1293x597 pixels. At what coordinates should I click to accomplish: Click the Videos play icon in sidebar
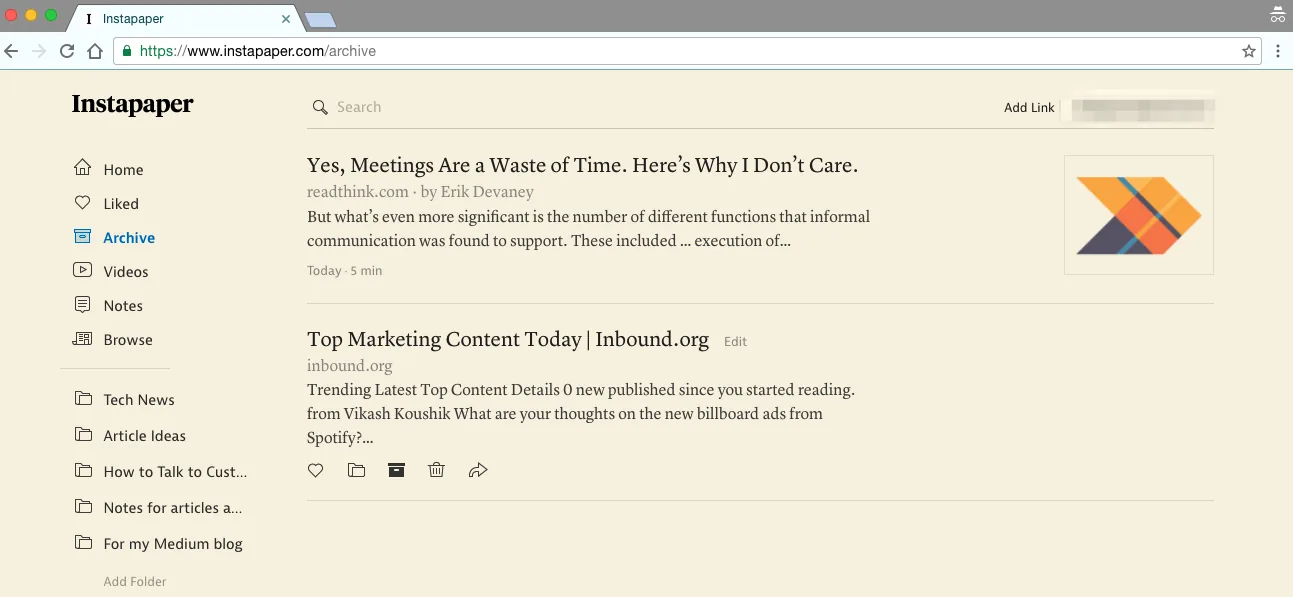[x=83, y=270]
